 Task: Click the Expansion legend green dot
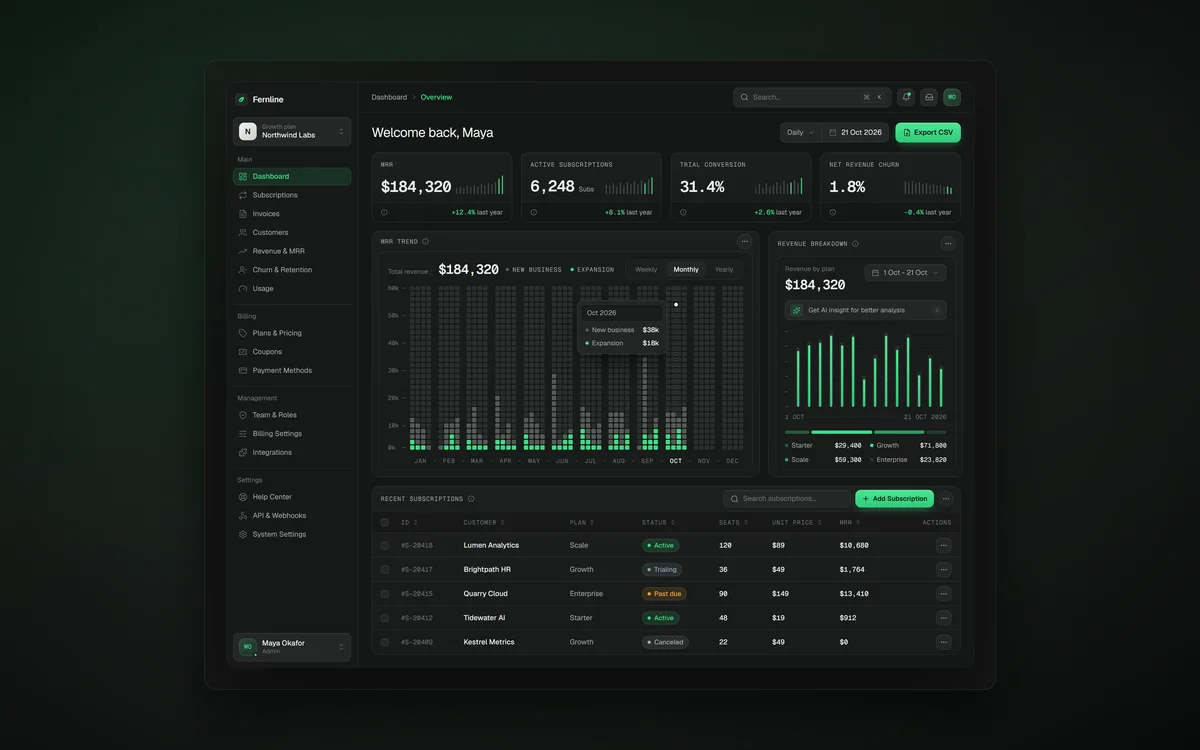572,270
